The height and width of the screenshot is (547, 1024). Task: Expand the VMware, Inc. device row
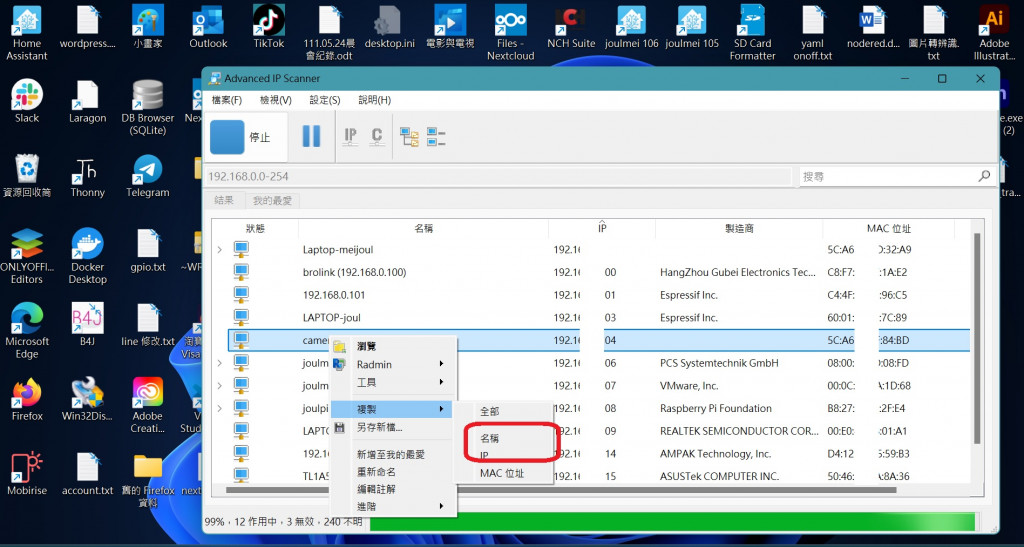coord(219,386)
